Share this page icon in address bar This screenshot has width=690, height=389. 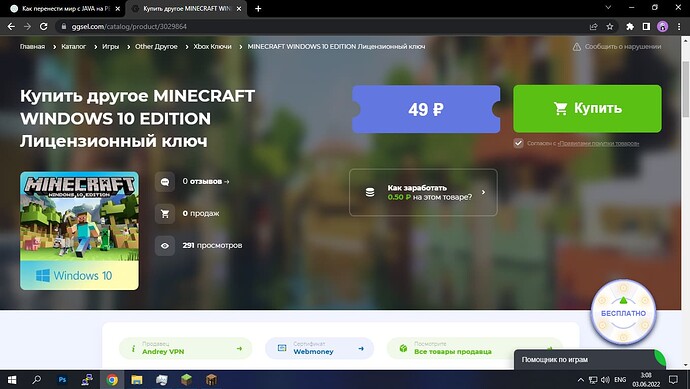coord(593,26)
